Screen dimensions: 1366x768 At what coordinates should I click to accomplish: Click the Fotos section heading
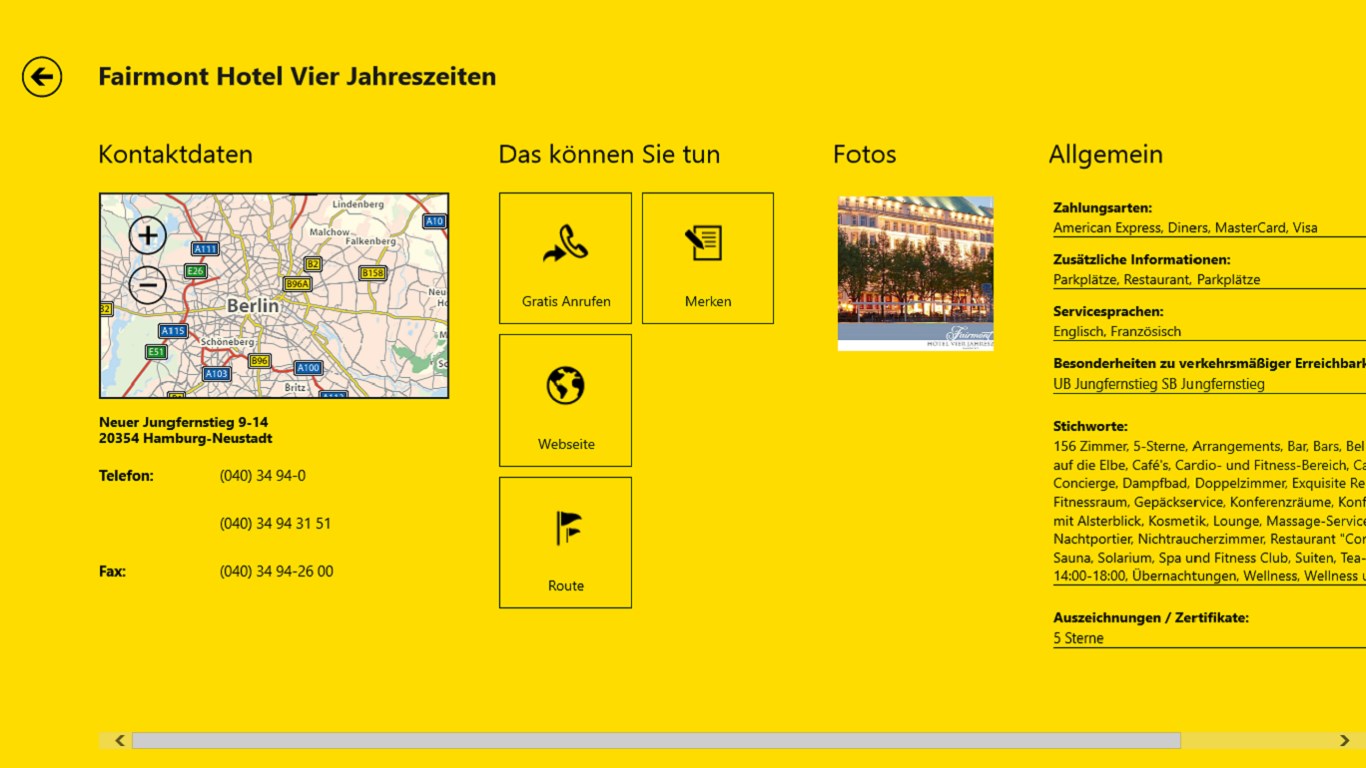(865, 154)
